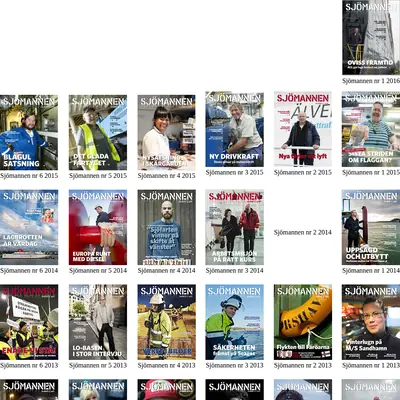The width and height of the screenshot is (400, 400).
Task: Click the Sjömannen nr 2 2013 caption
Action: tap(303, 365)
